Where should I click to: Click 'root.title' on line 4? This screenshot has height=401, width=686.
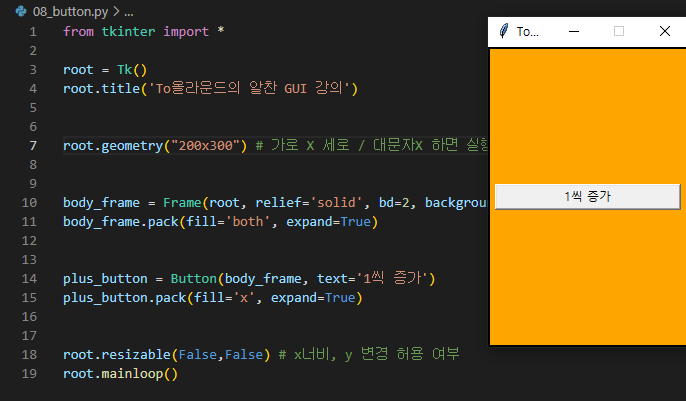point(102,89)
